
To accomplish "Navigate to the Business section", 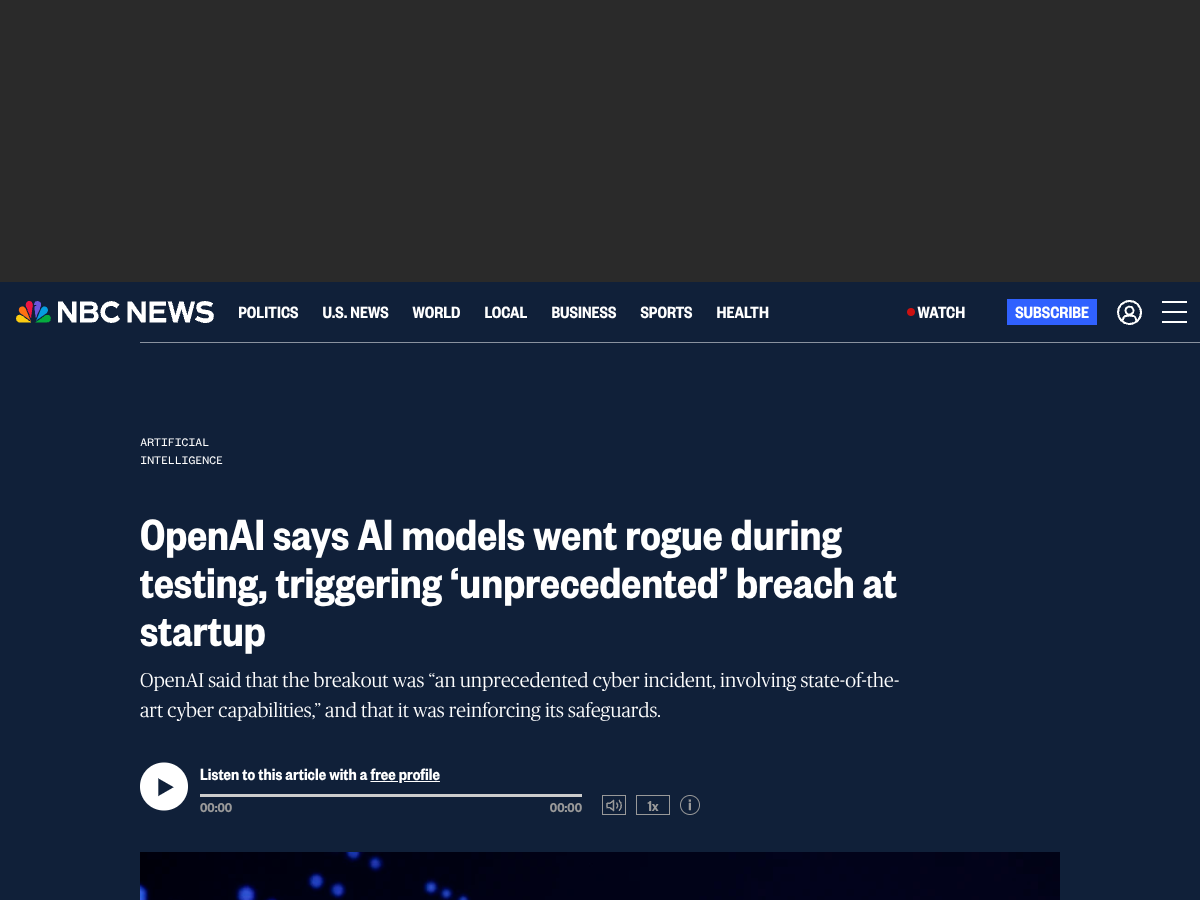I will point(584,312).
